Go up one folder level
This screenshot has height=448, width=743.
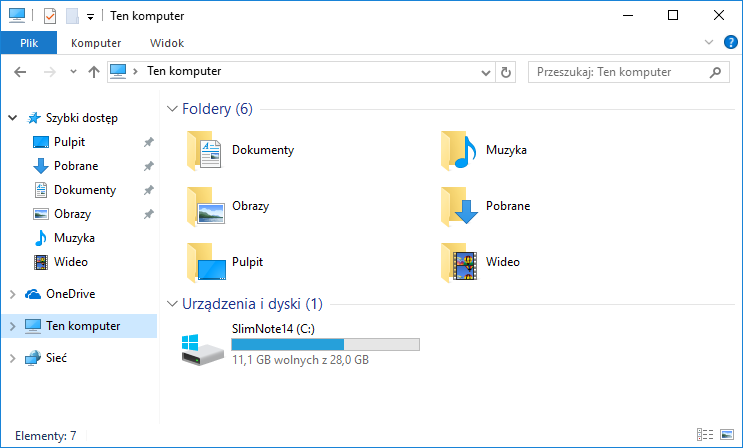(94, 72)
